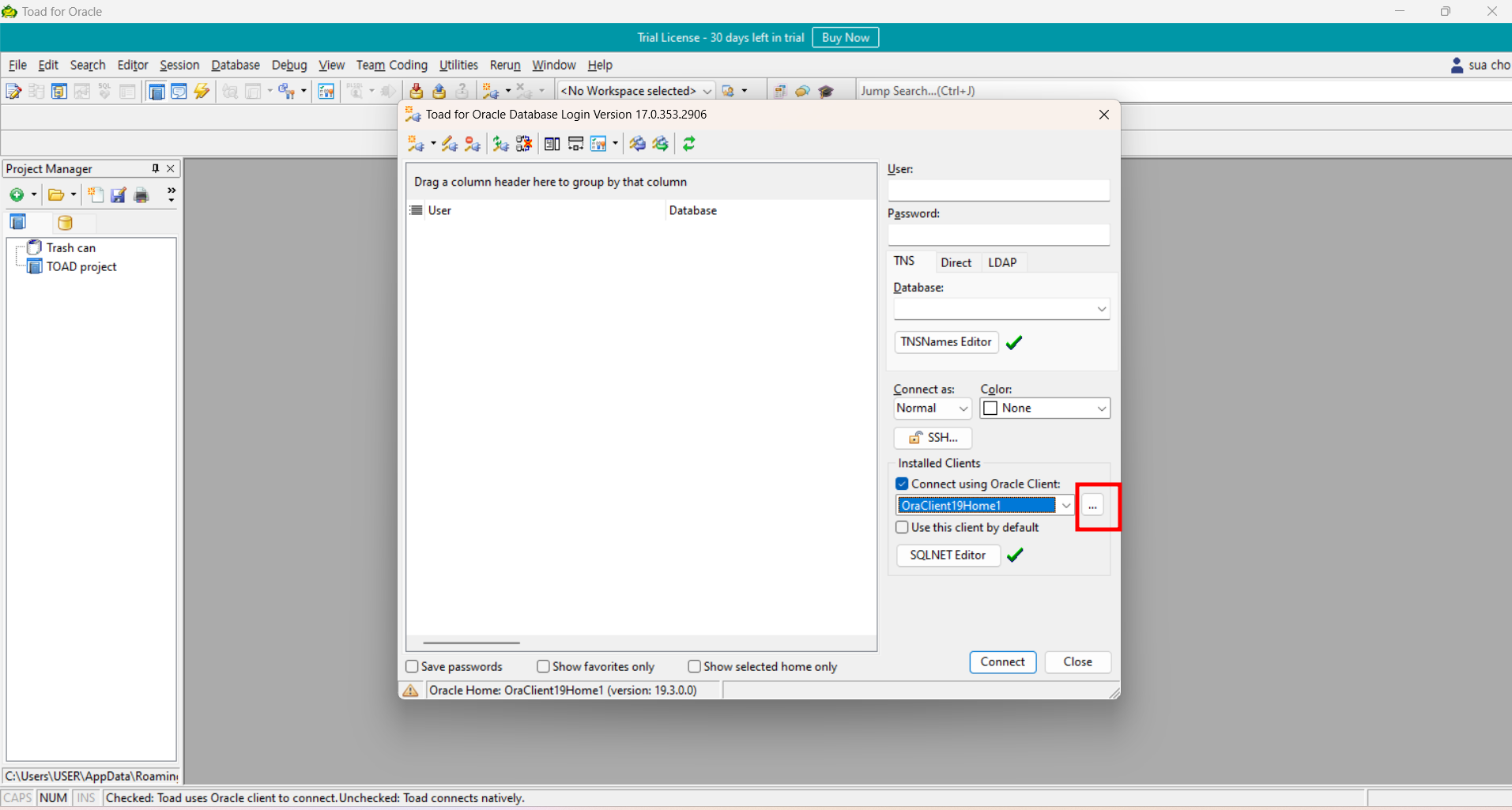Click the printer icon in Project Manager
Screen dimensions: 1512x810
(x=141, y=194)
